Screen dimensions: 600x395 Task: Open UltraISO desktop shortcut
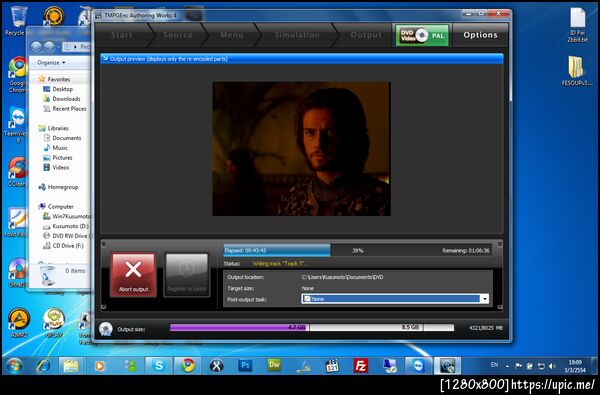(x=18, y=273)
